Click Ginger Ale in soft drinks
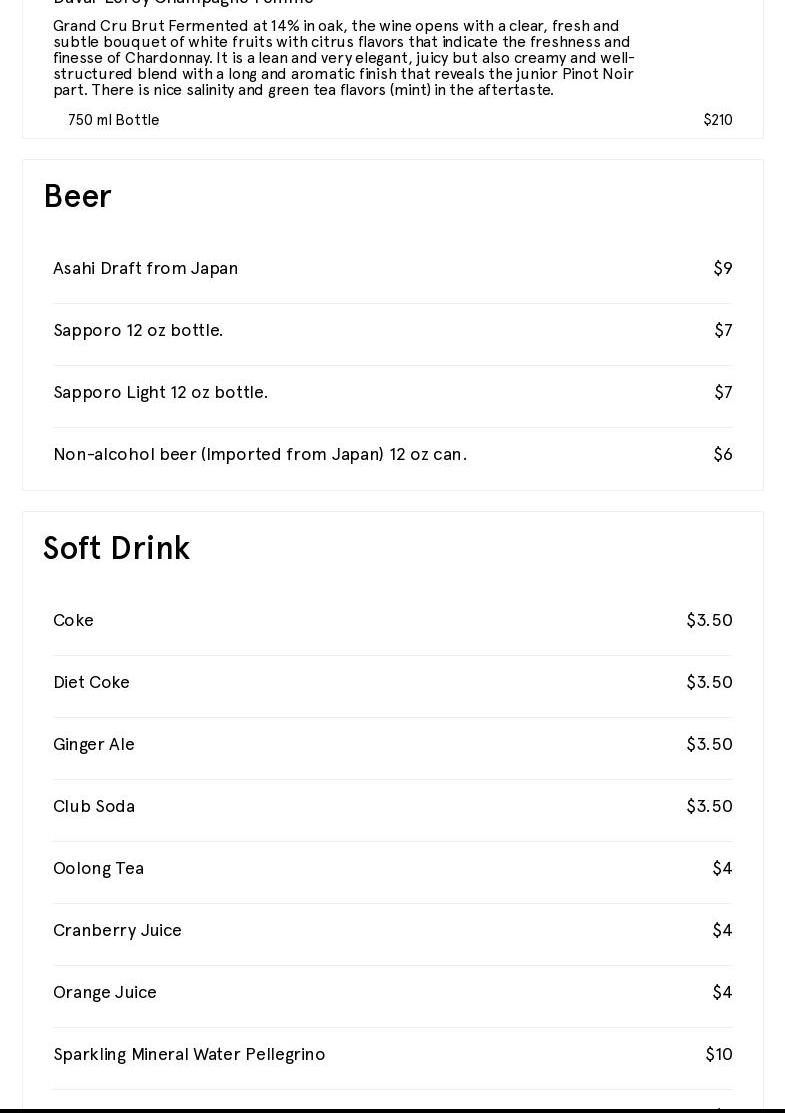The height and width of the screenshot is (1113, 785). tap(94, 744)
